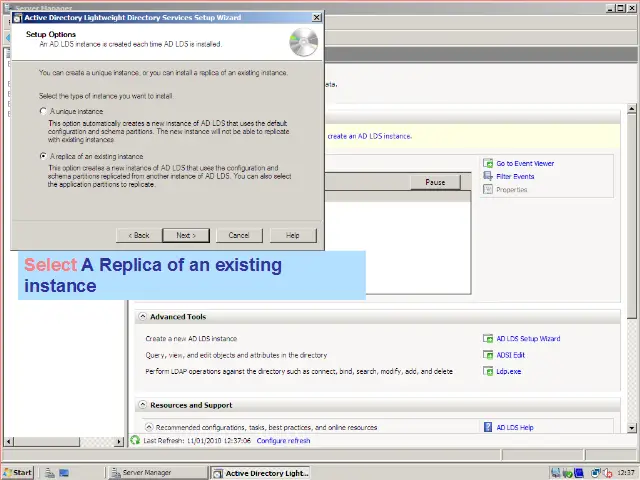
Task: Close the AD LDS Setup Wizard dialog
Action: [x=317, y=17]
